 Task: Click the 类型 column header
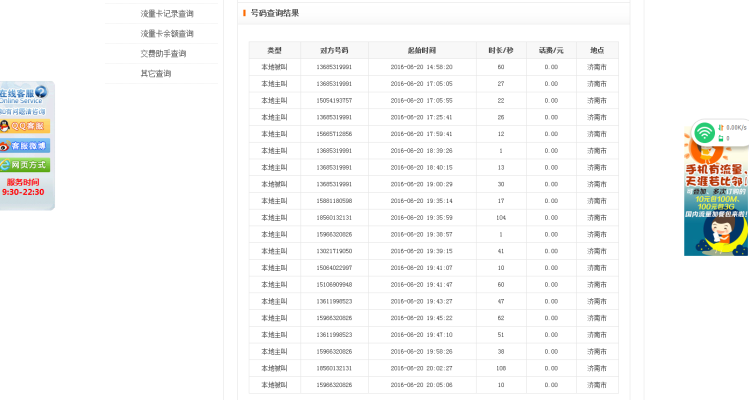point(274,50)
